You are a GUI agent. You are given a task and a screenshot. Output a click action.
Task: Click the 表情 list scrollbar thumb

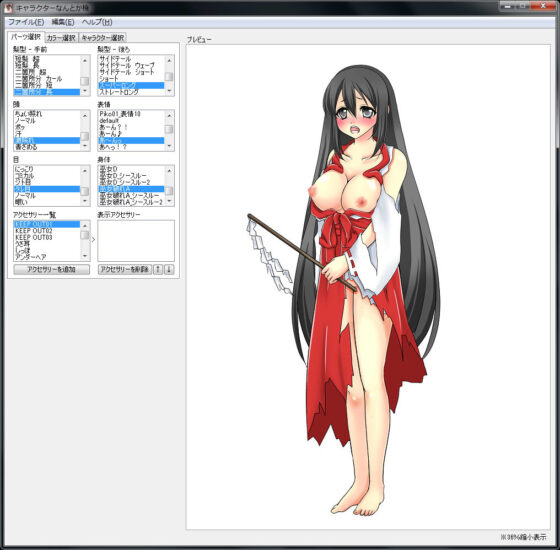[x=169, y=129]
